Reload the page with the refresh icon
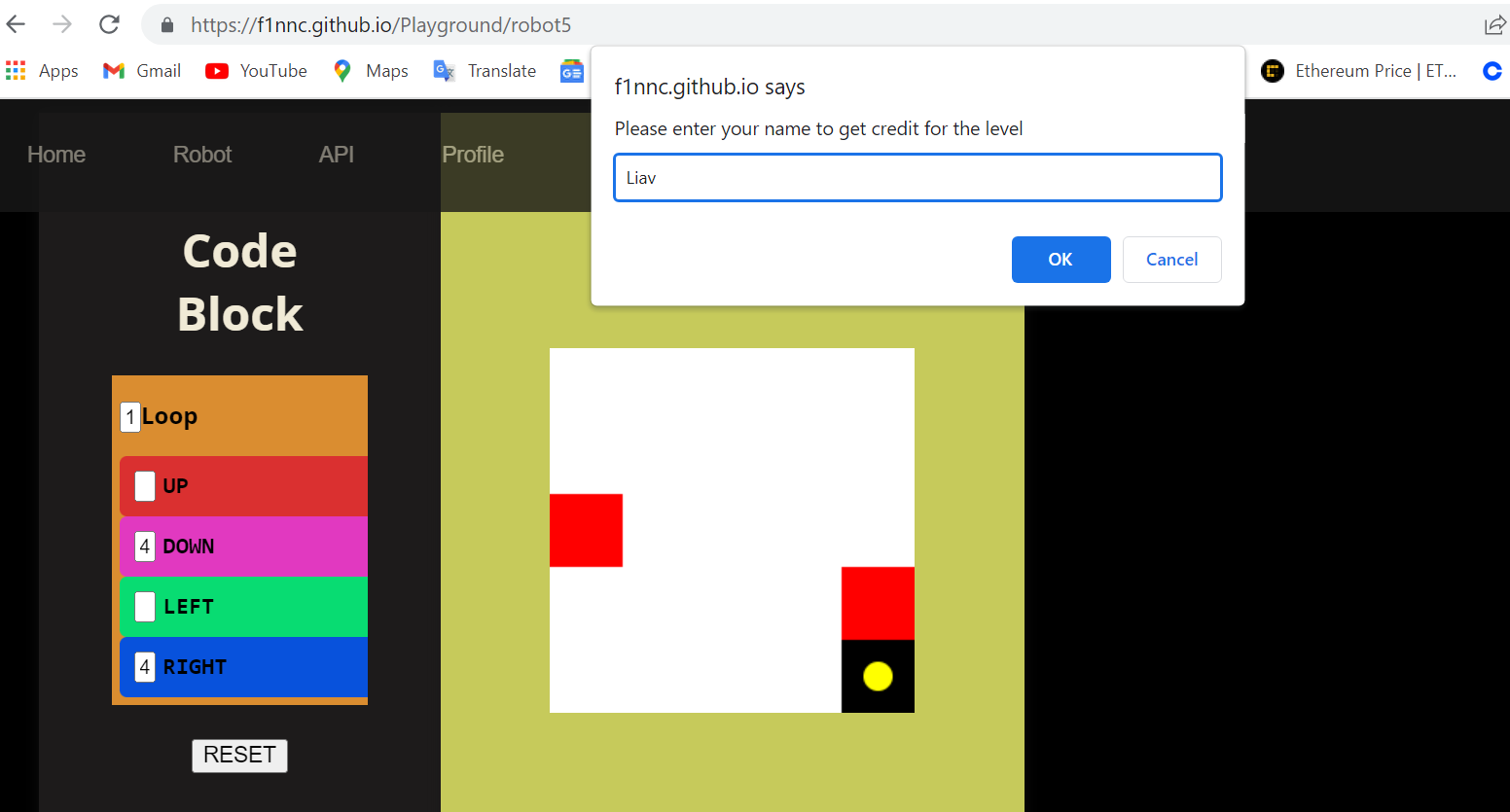 pos(109,24)
